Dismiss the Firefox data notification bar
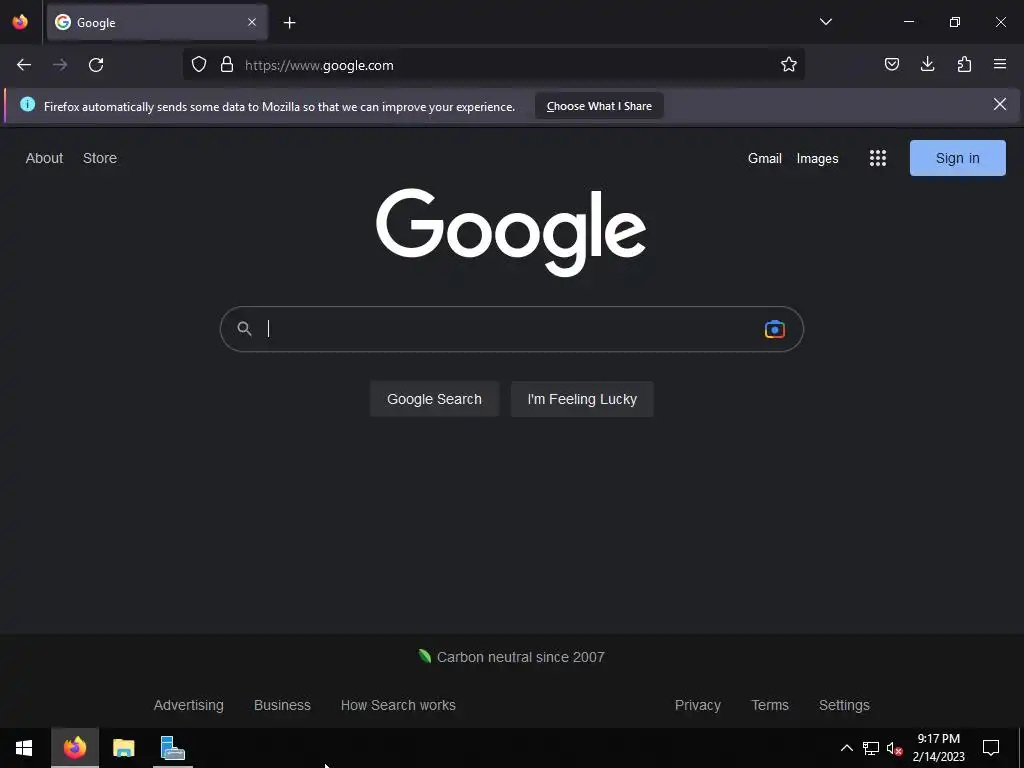Viewport: 1024px width, 768px height. click(999, 104)
